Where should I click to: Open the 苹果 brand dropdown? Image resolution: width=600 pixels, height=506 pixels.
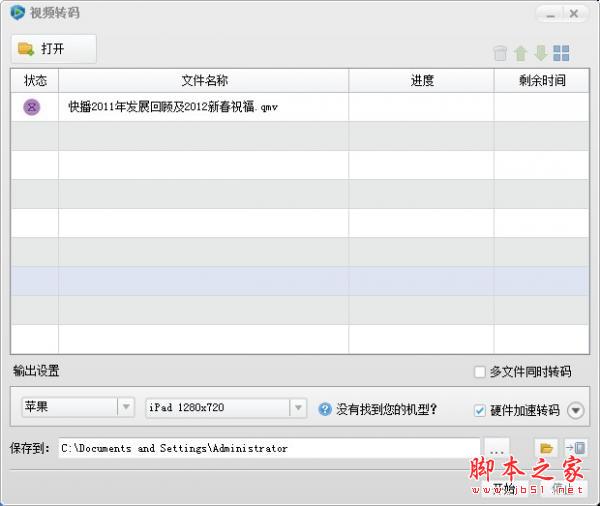click(78, 407)
